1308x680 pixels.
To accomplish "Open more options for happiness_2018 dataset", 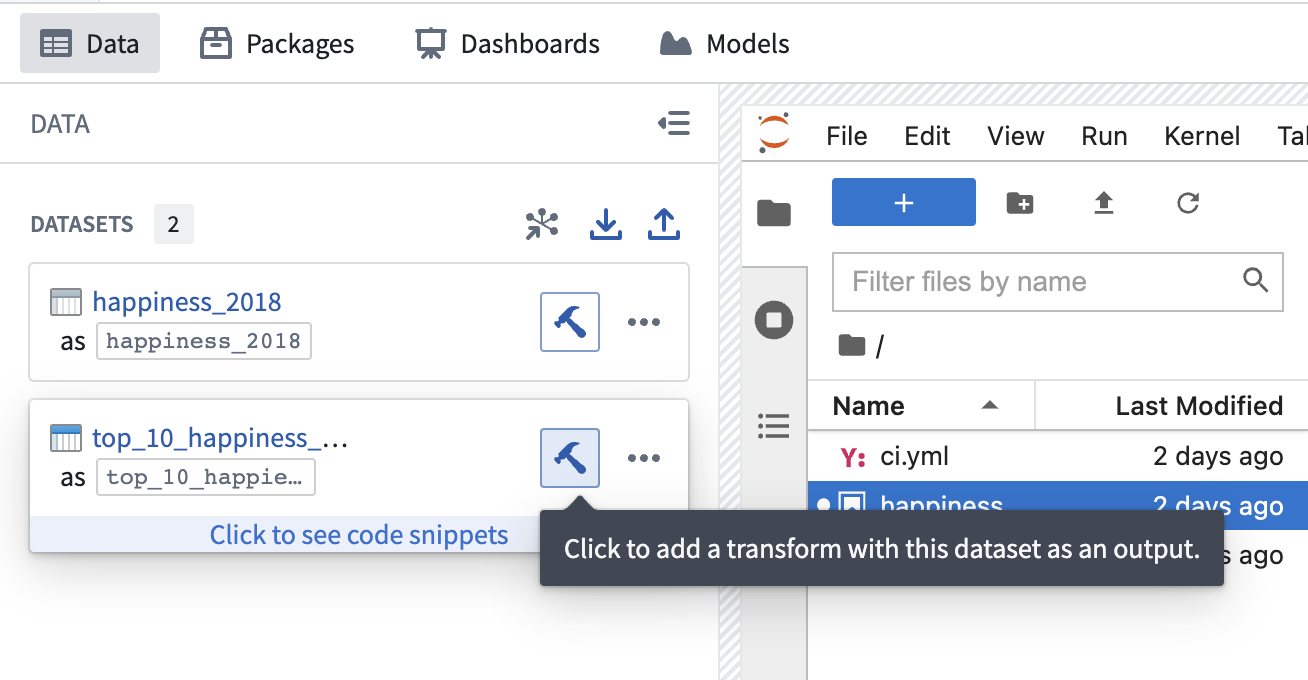I will pyautogui.click(x=644, y=322).
